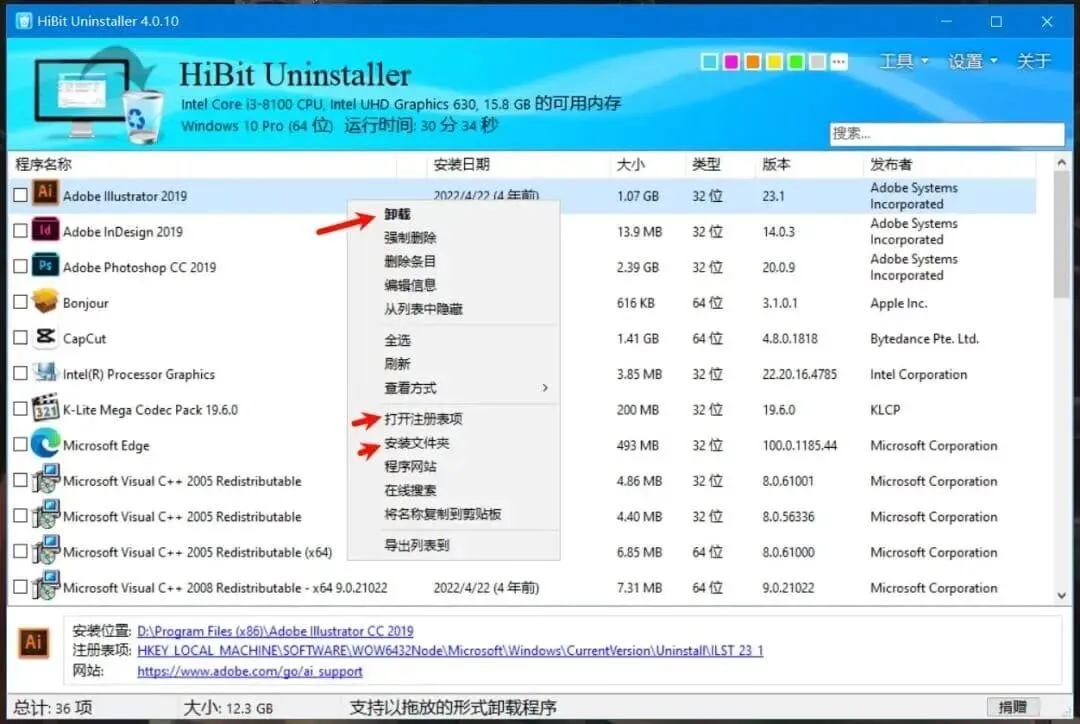Select 安装文件夹 in the context menu
This screenshot has height=724, width=1080.
(x=417, y=443)
